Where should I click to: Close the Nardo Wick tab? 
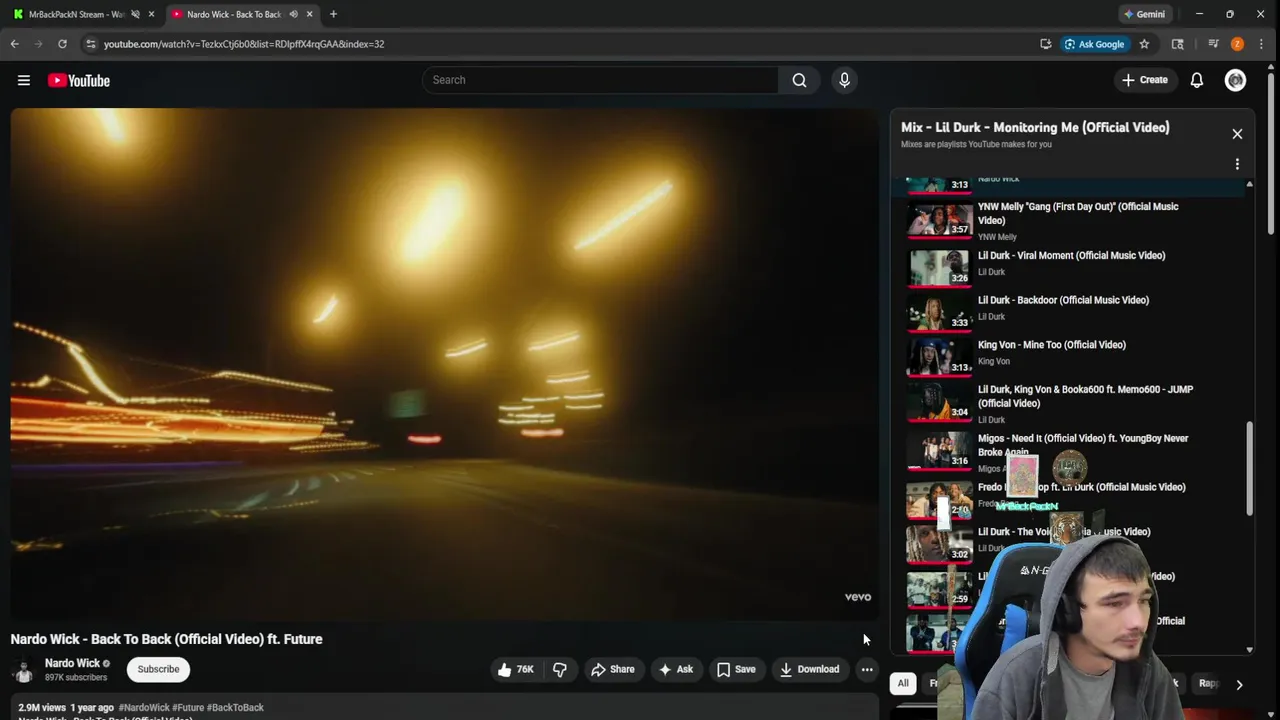click(x=309, y=14)
